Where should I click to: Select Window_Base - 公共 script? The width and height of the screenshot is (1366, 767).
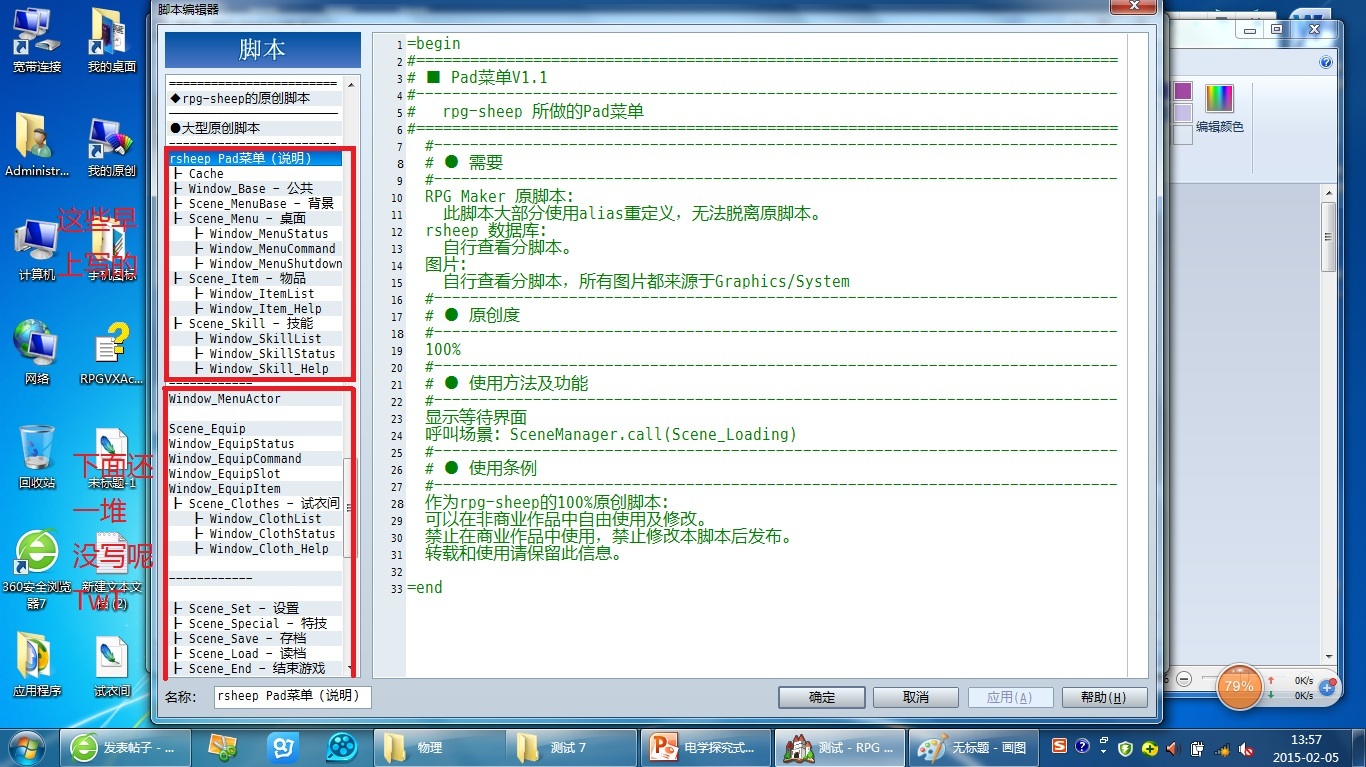point(255,188)
